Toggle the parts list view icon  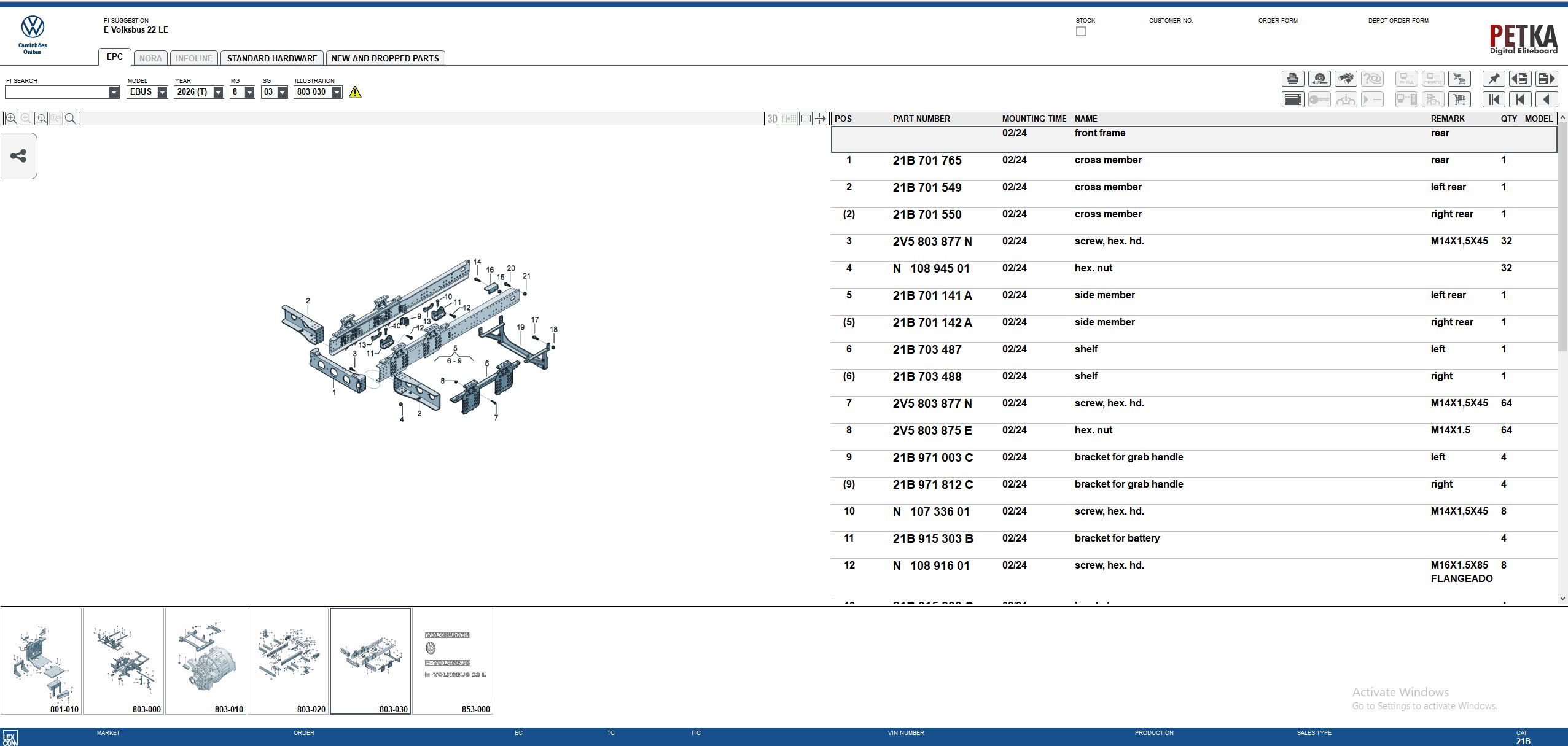[x=1293, y=99]
